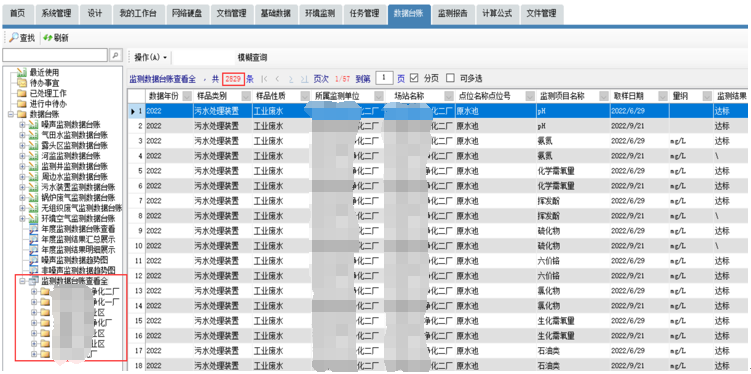This screenshot has width=751, height=374.
Task: Click the tree search input field
Action: (55, 55)
